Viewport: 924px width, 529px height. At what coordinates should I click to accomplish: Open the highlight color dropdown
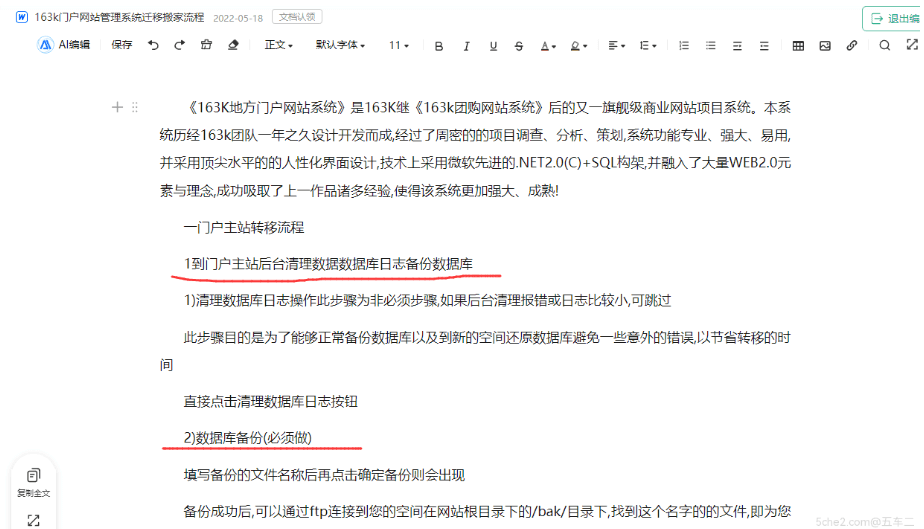pyautogui.click(x=579, y=46)
